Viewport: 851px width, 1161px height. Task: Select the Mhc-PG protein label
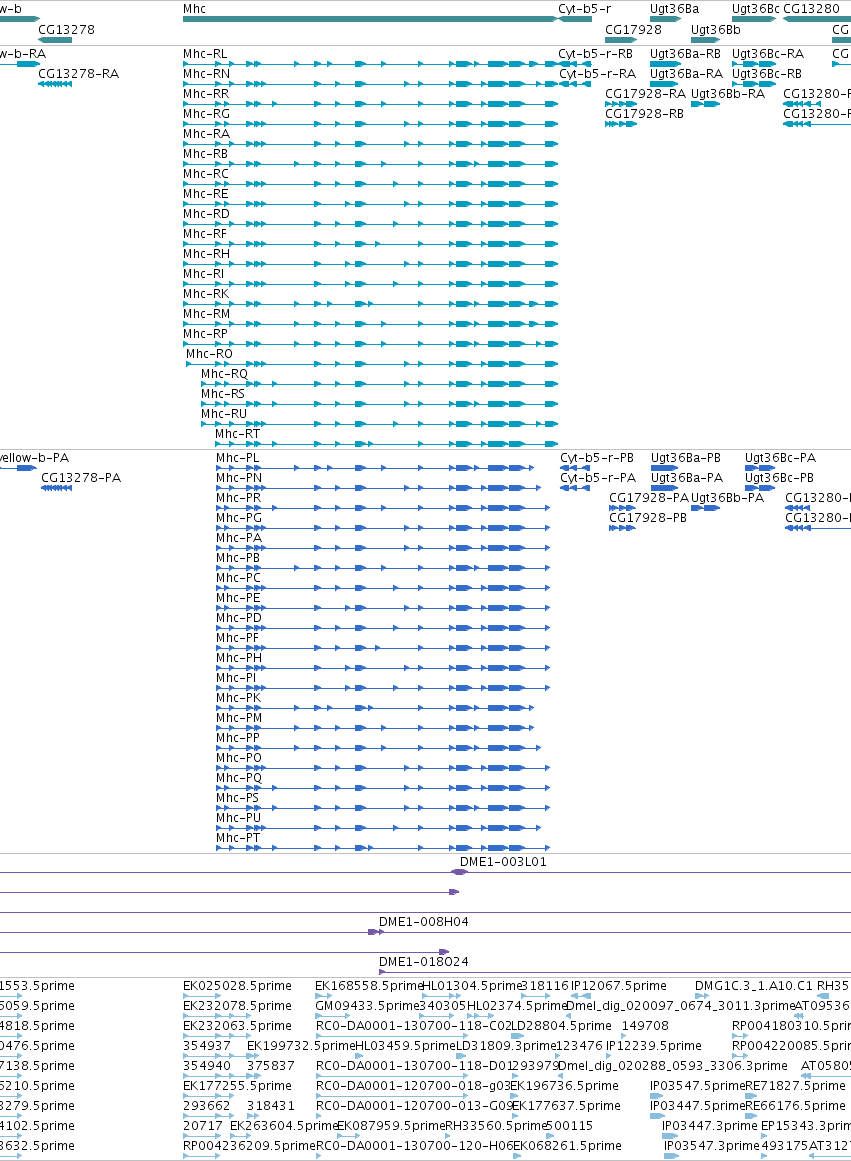coord(238,518)
